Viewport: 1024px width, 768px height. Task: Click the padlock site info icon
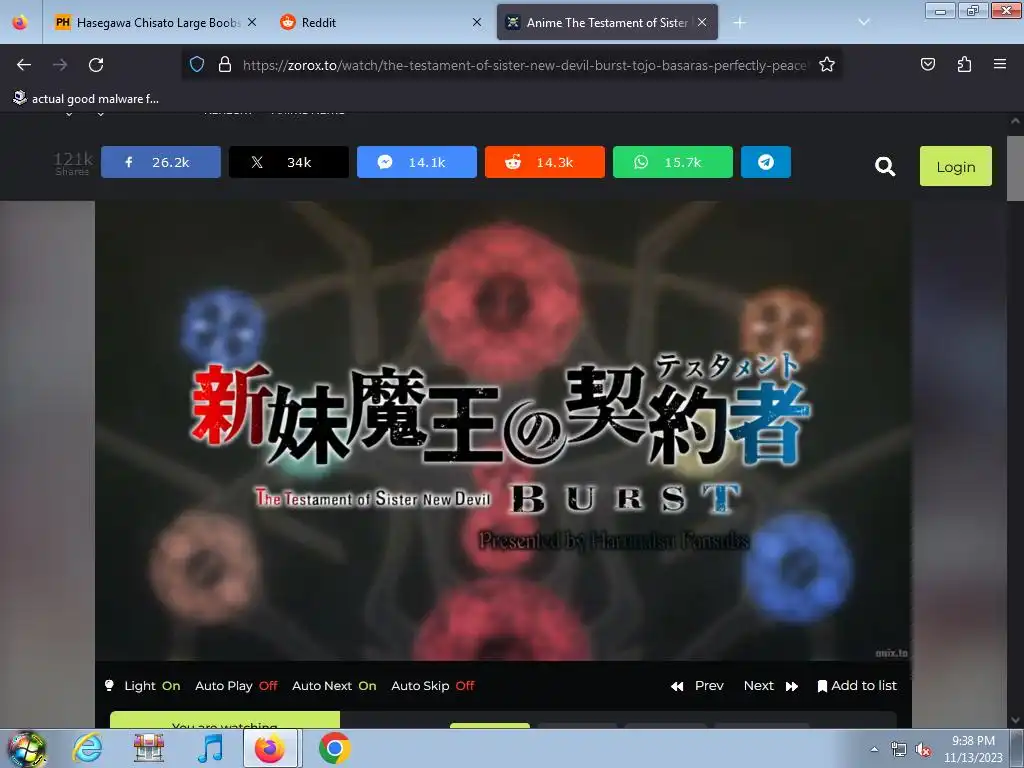click(225, 64)
